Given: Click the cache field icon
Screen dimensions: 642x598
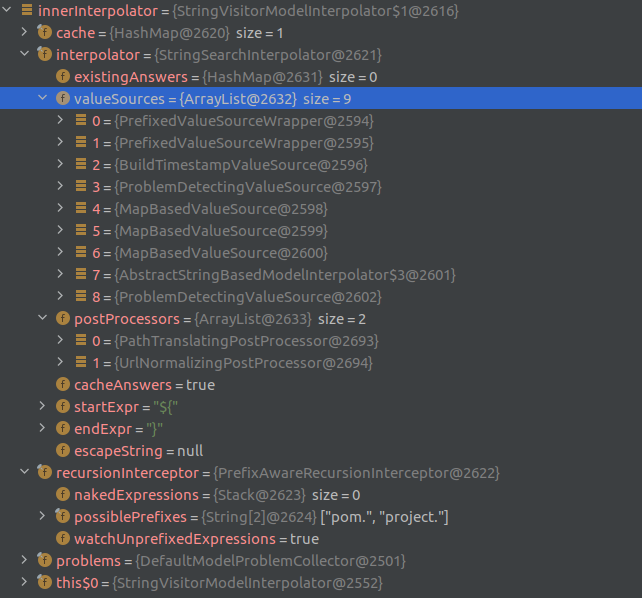Looking at the screenshot, I should (x=44, y=32).
